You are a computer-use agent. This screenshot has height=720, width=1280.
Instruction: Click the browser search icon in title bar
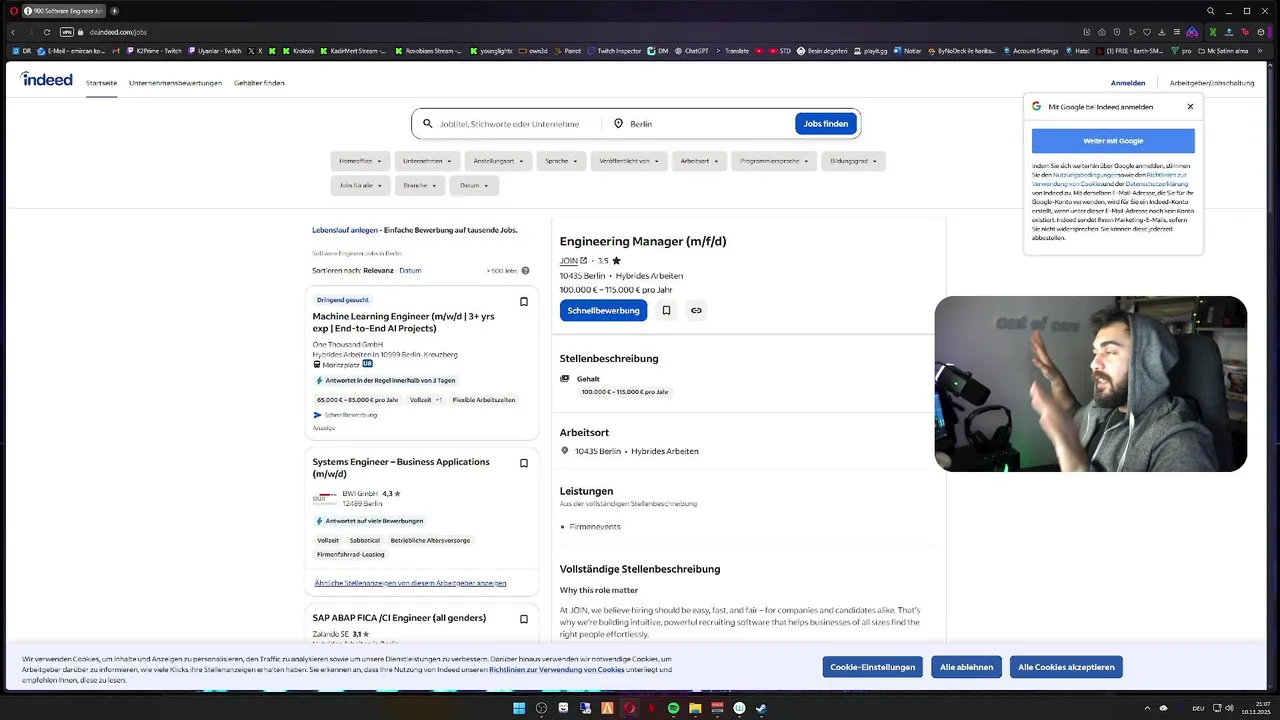point(1211,10)
